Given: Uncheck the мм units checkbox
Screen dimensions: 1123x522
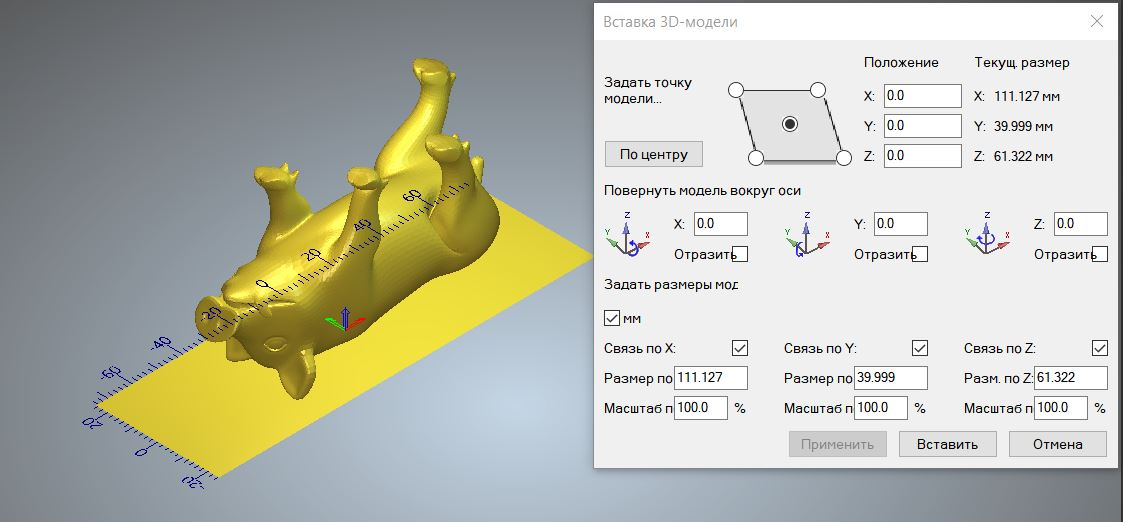Looking at the screenshot, I should [x=613, y=318].
